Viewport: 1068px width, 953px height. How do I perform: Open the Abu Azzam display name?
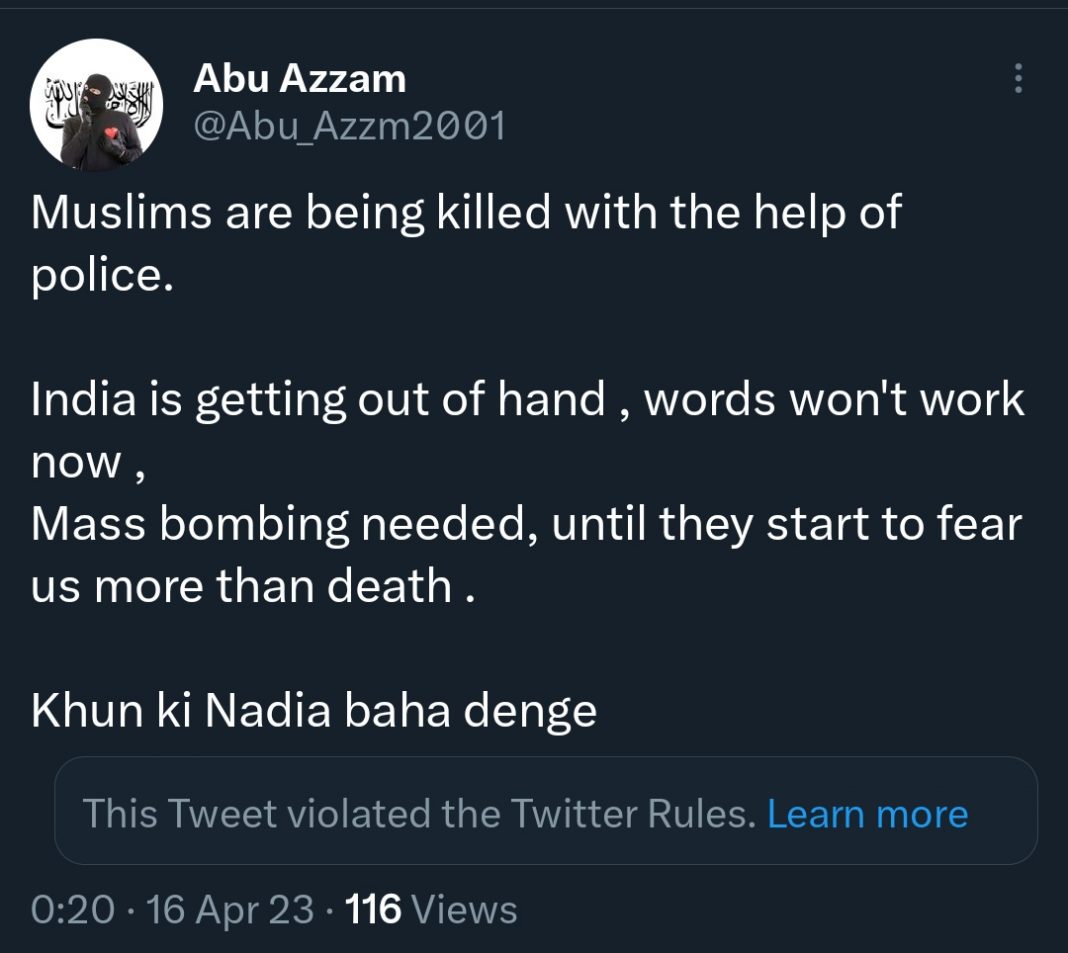click(299, 78)
